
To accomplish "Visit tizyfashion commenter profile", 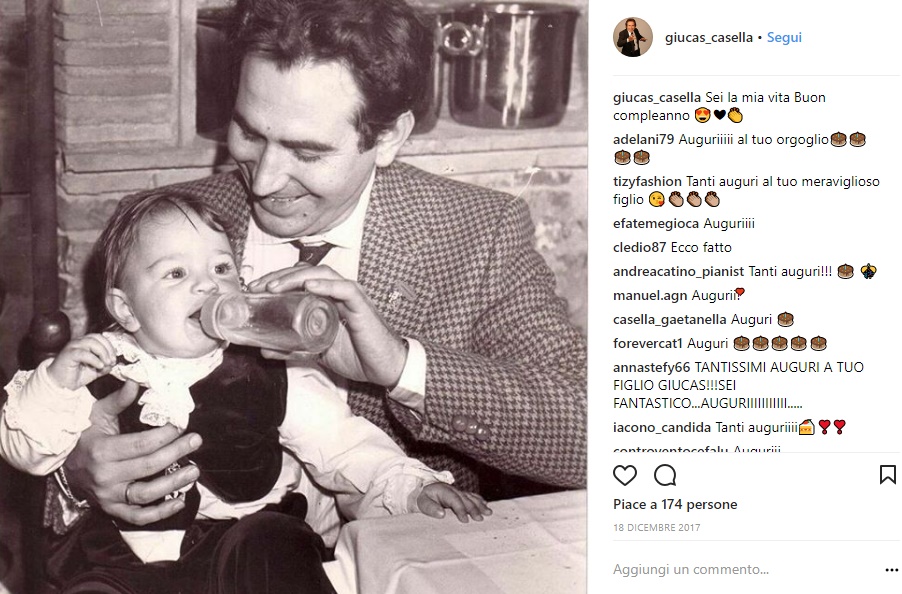I will (647, 182).
